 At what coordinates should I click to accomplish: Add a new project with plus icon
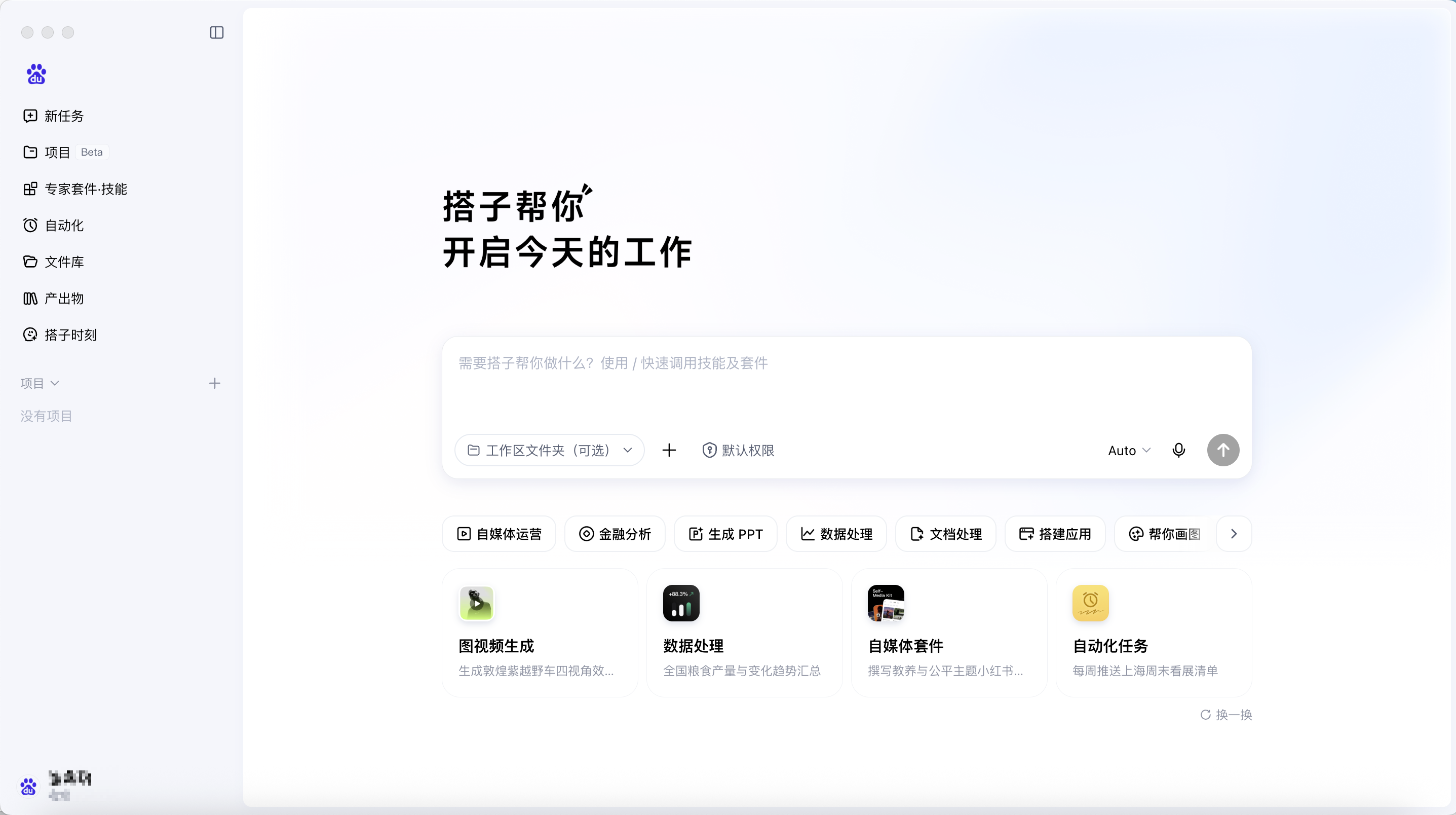click(x=215, y=383)
